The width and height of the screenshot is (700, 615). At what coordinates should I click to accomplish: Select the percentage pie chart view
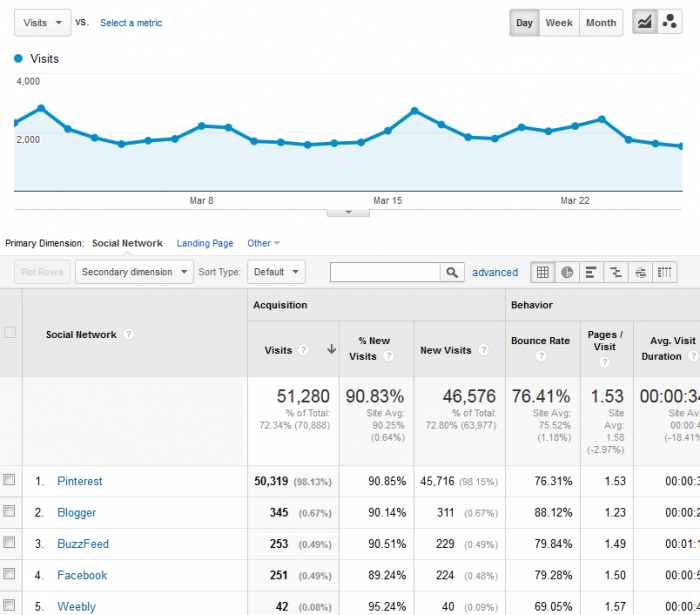(567, 272)
